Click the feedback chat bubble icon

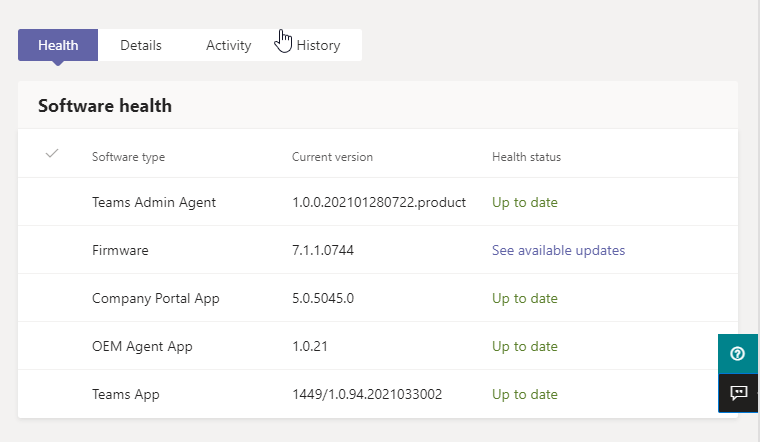(x=738, y=393)
